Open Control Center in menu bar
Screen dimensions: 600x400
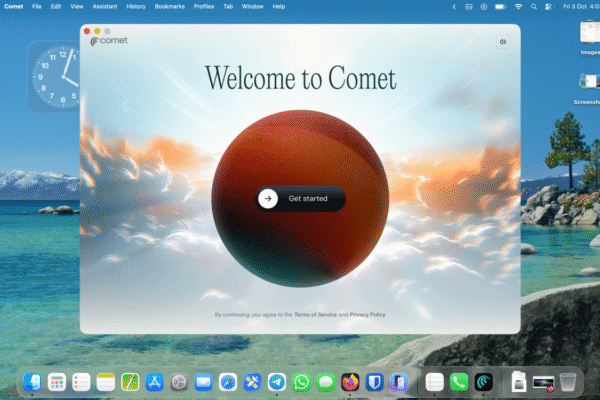click(x=548, y=7)
